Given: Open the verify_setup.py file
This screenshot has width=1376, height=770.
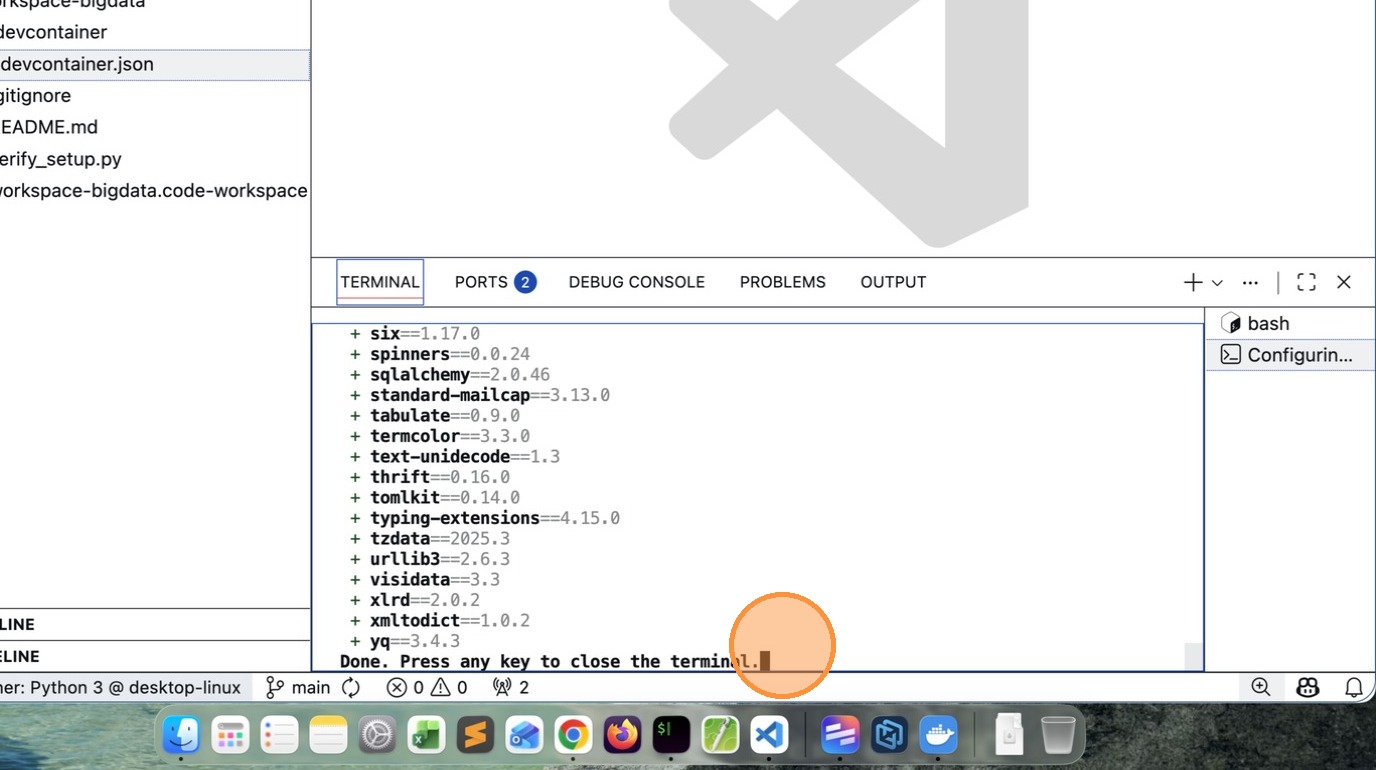Looking at the screenshot, I should click(x=155, y=159).
